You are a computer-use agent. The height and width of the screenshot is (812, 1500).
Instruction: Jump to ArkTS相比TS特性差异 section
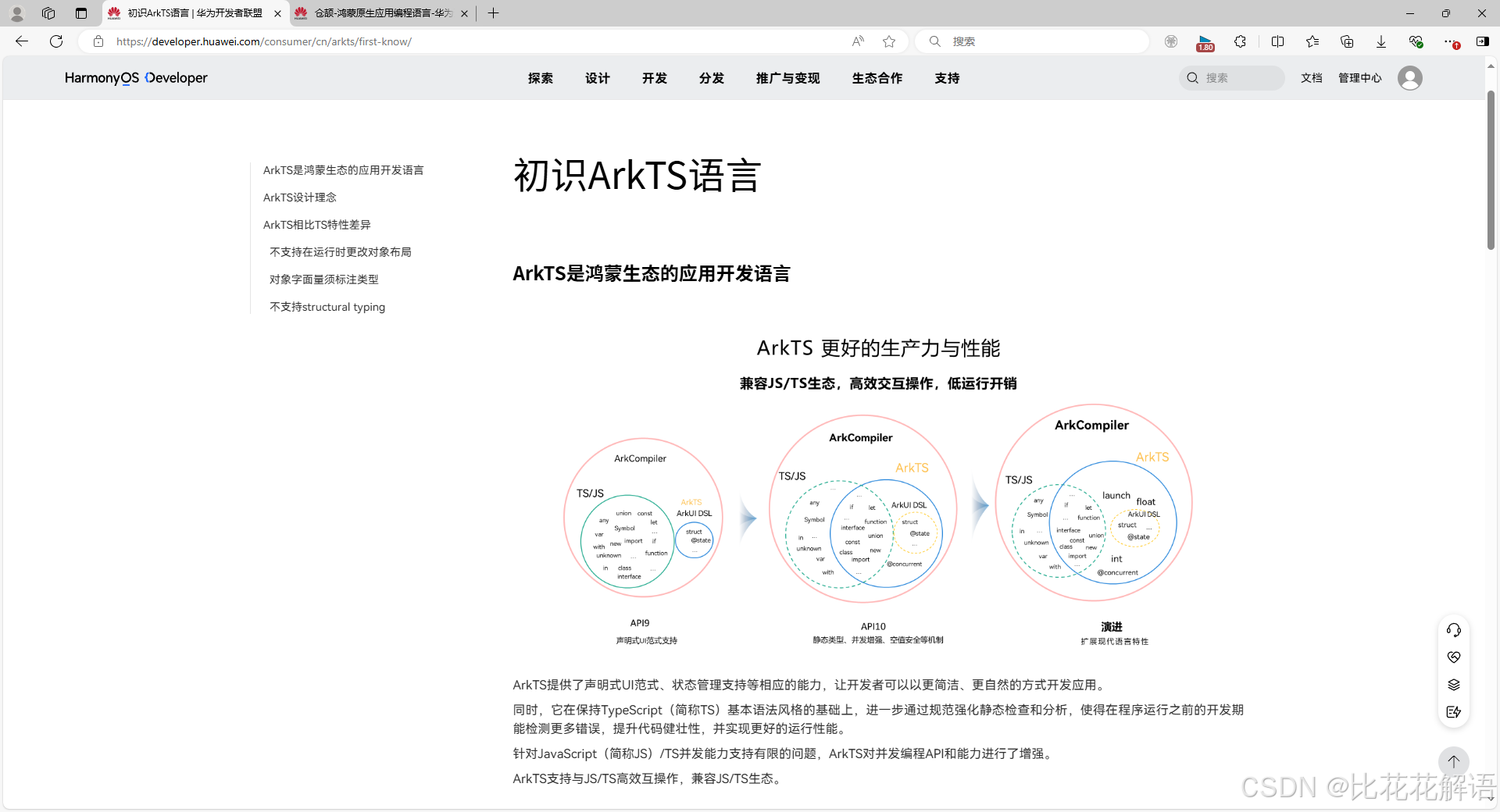coord(317,225)
